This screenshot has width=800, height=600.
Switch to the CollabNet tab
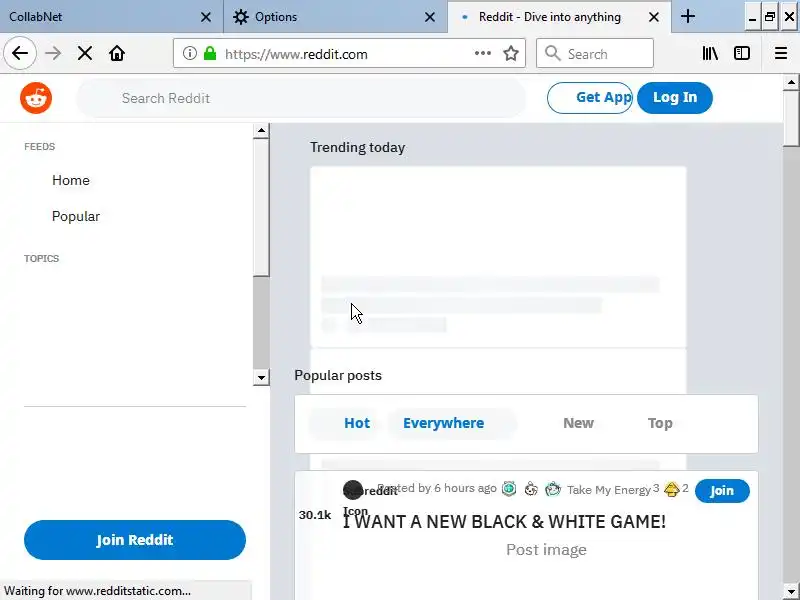[111, 17]
